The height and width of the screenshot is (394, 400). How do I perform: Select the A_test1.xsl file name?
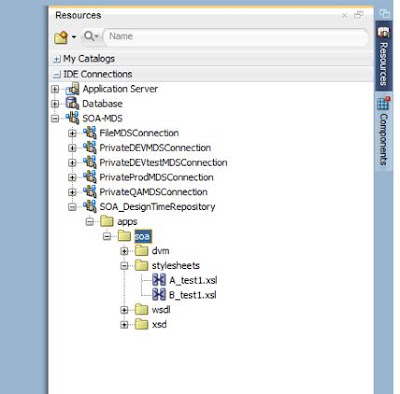pyautogui.click(x=193, y=280)
